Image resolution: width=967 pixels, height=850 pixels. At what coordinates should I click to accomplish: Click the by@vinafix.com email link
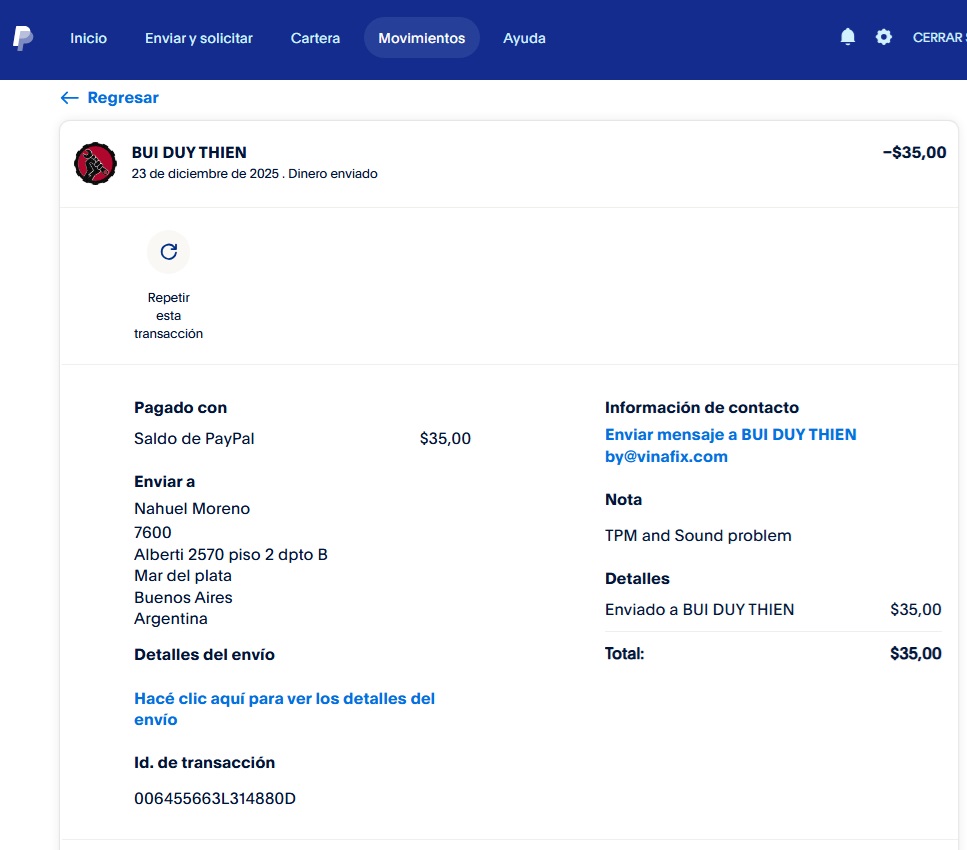click(666, 457)
